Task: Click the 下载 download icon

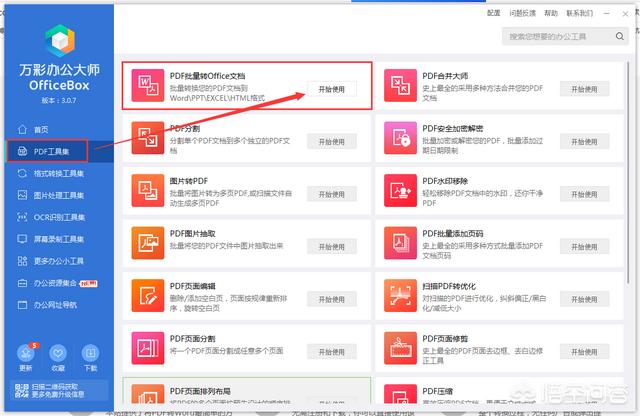Action: coord(90,353)
